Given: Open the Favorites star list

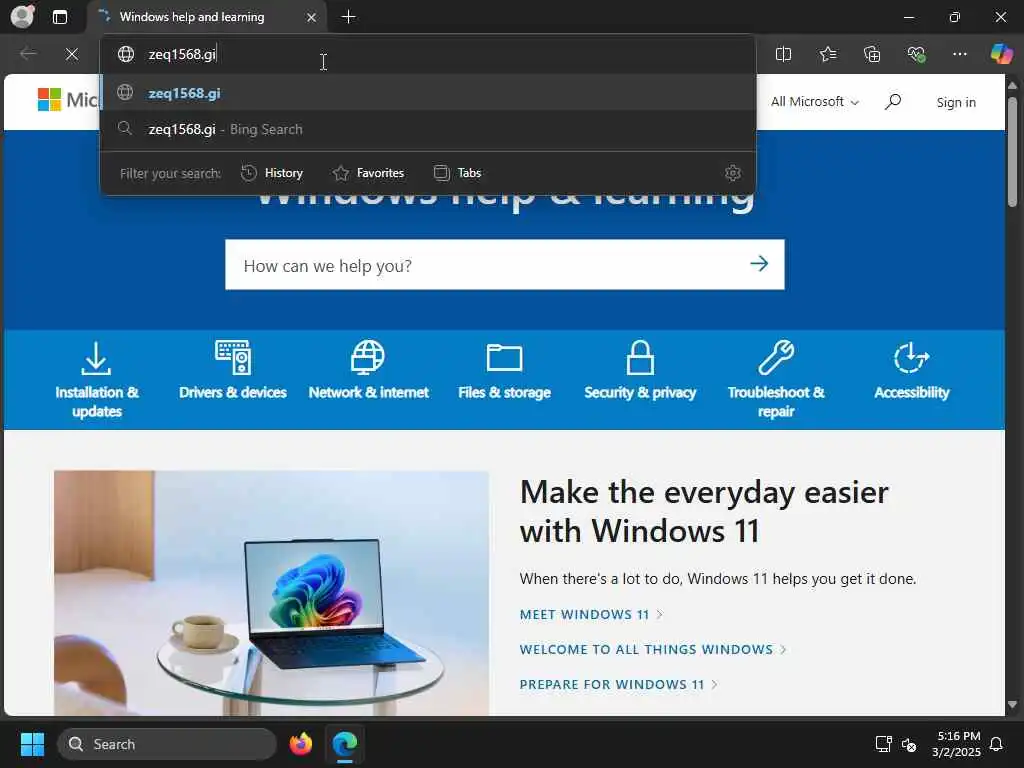Looking at the screenshot, I should tap(827, 54).
